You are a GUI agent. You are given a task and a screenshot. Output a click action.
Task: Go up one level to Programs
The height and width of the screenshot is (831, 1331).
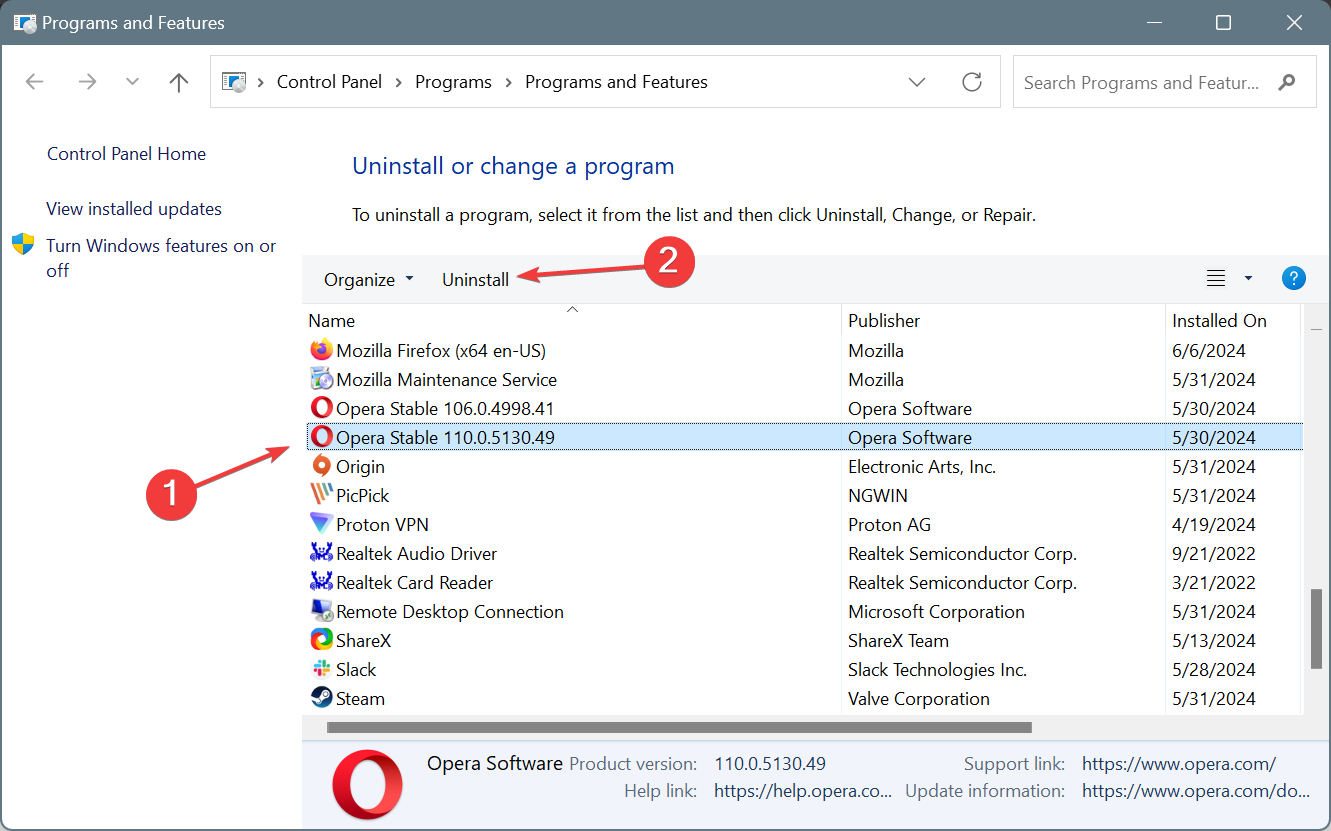coord(179,82)
